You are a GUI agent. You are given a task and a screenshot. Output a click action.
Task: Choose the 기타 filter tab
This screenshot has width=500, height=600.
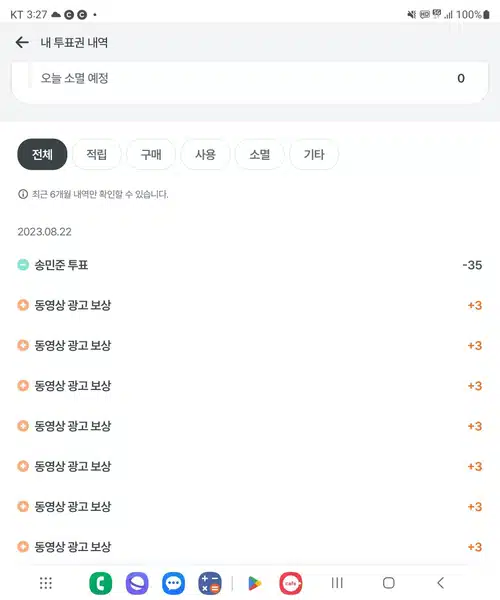[314, 154]
